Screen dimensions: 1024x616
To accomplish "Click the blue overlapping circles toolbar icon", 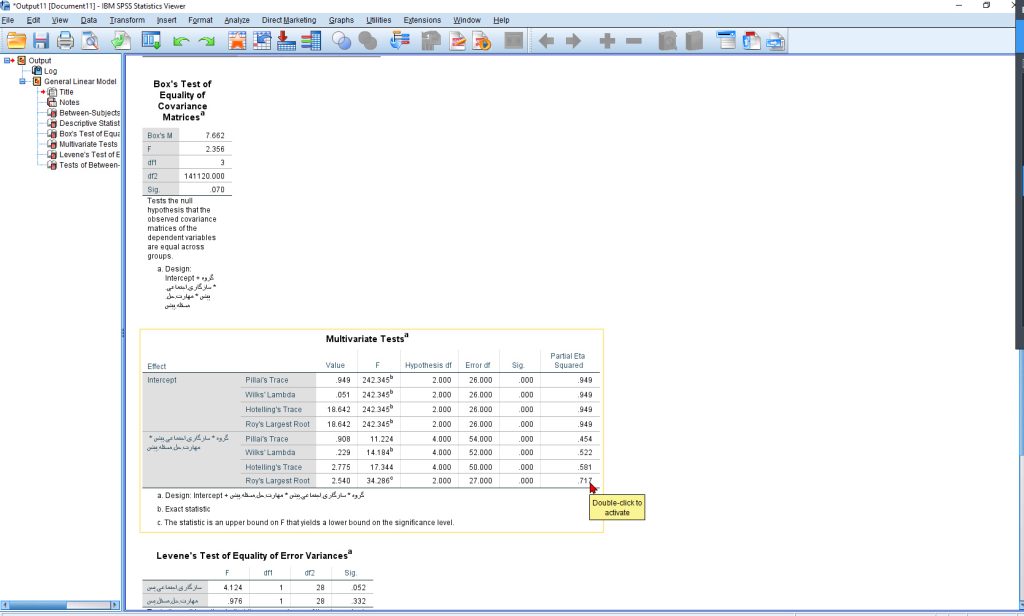I will tap(342, 41).
